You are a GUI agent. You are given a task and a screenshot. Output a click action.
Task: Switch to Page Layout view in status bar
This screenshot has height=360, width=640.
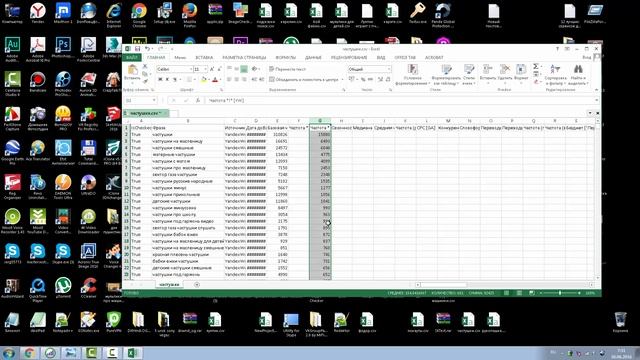coord(519,293)
